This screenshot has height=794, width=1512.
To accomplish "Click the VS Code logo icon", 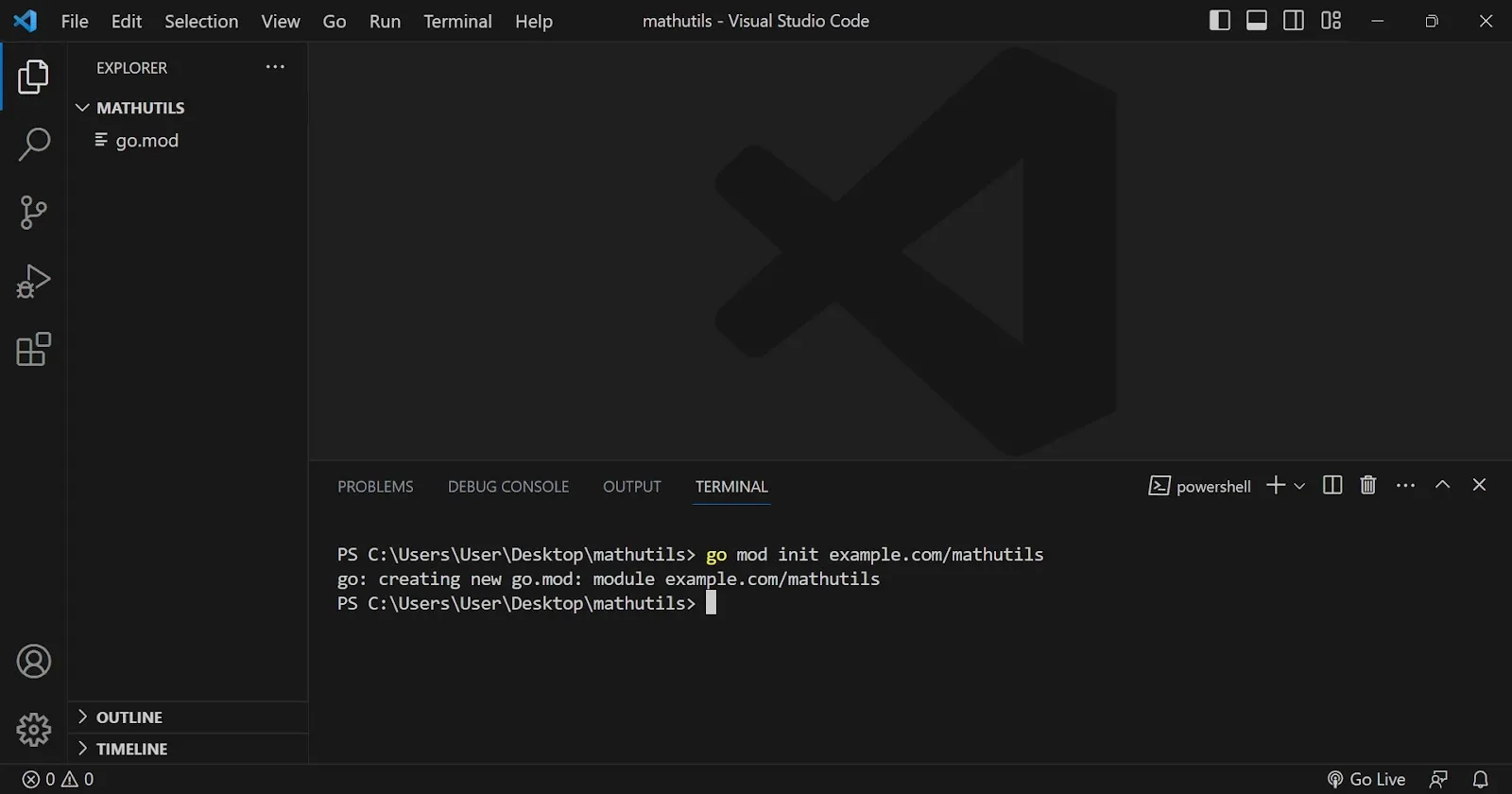I will (x=26, y=21).
